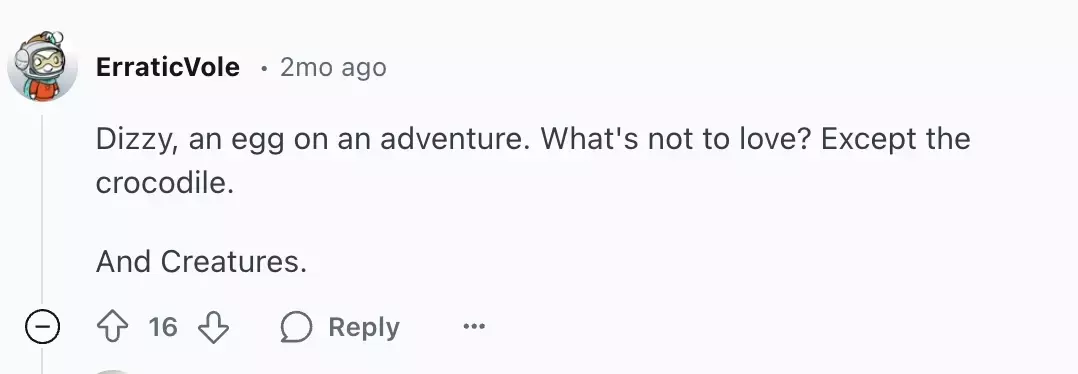Screen dimensions: 1078x374
Task: Open the '2mo ago' timestamp permalink
Action: (333, 67)
